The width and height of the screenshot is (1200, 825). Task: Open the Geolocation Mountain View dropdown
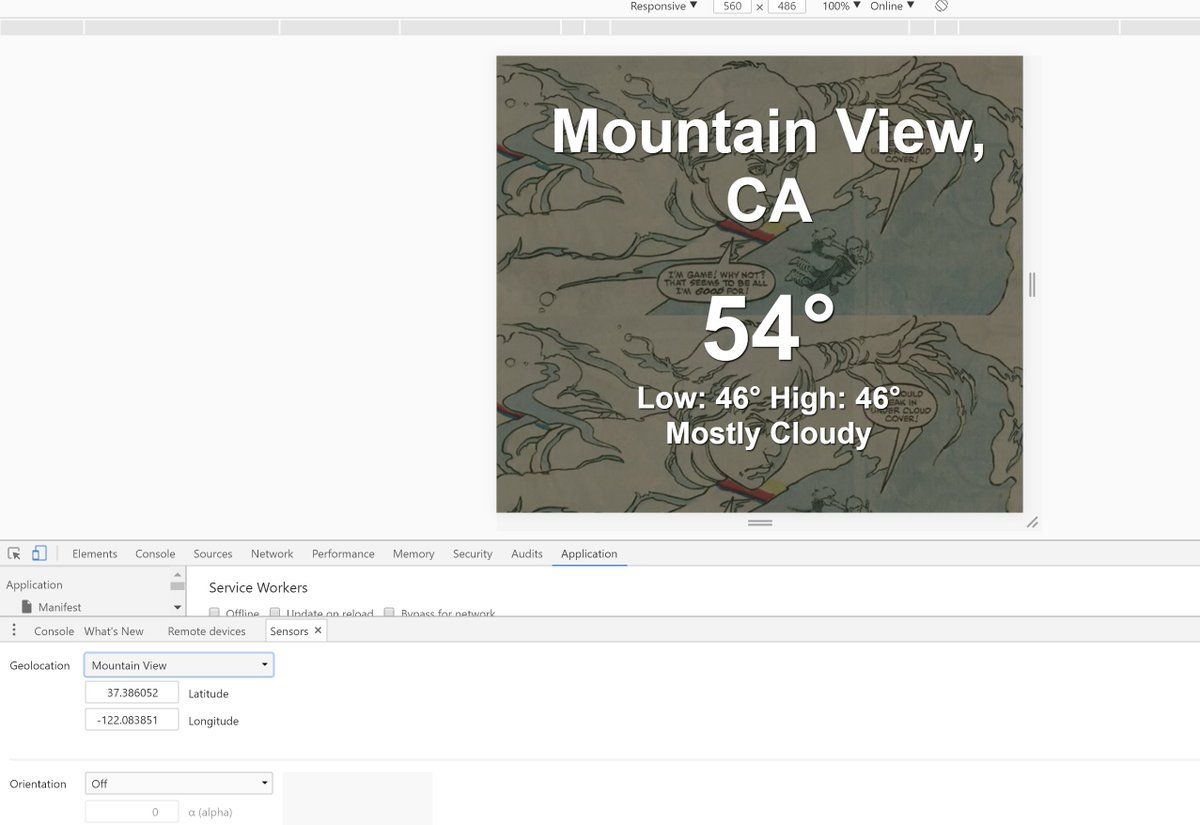(x=179, y=665)
